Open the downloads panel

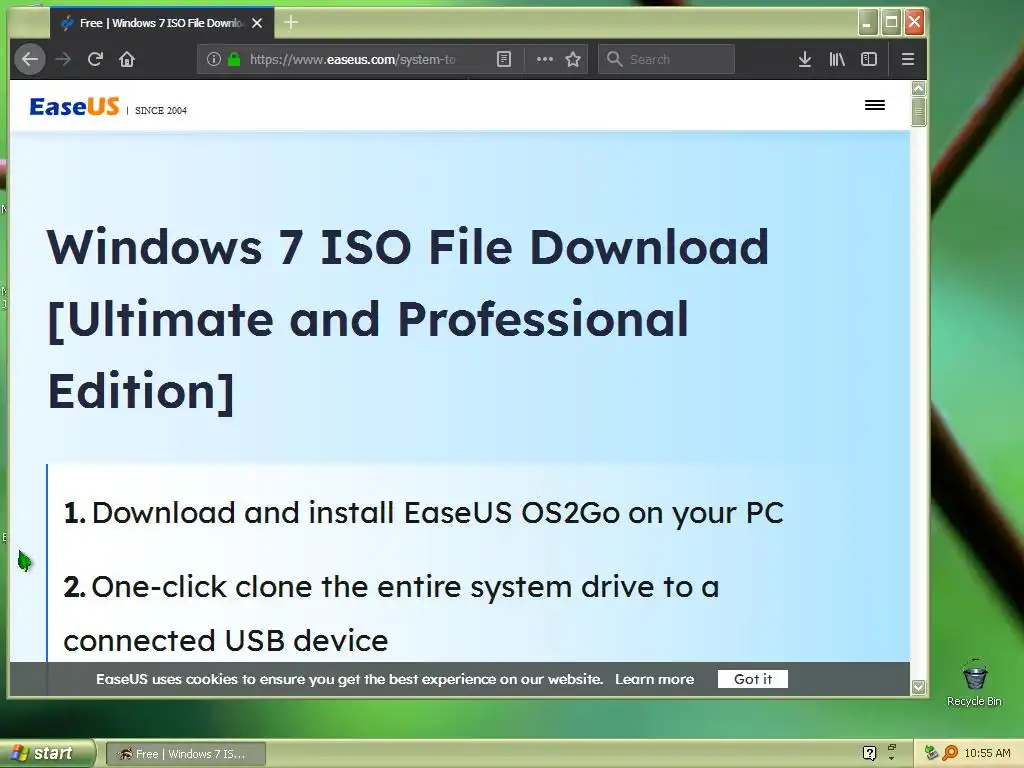tap(805, 59)
